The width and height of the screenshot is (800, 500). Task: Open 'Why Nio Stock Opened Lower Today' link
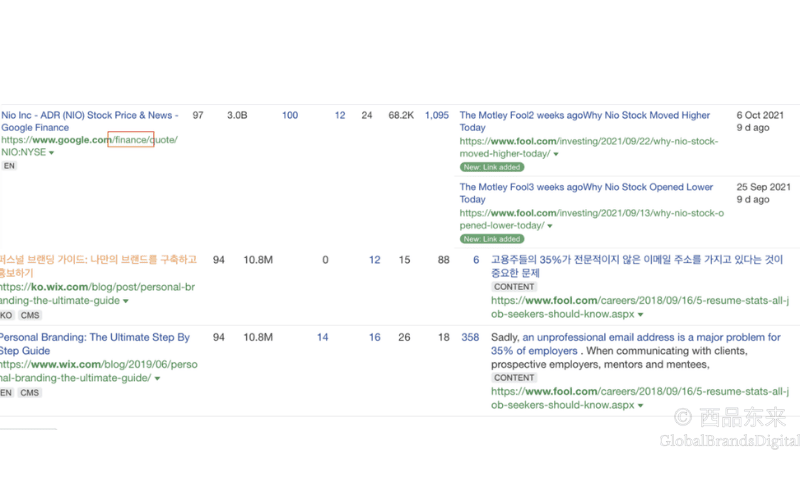point(586,193)
